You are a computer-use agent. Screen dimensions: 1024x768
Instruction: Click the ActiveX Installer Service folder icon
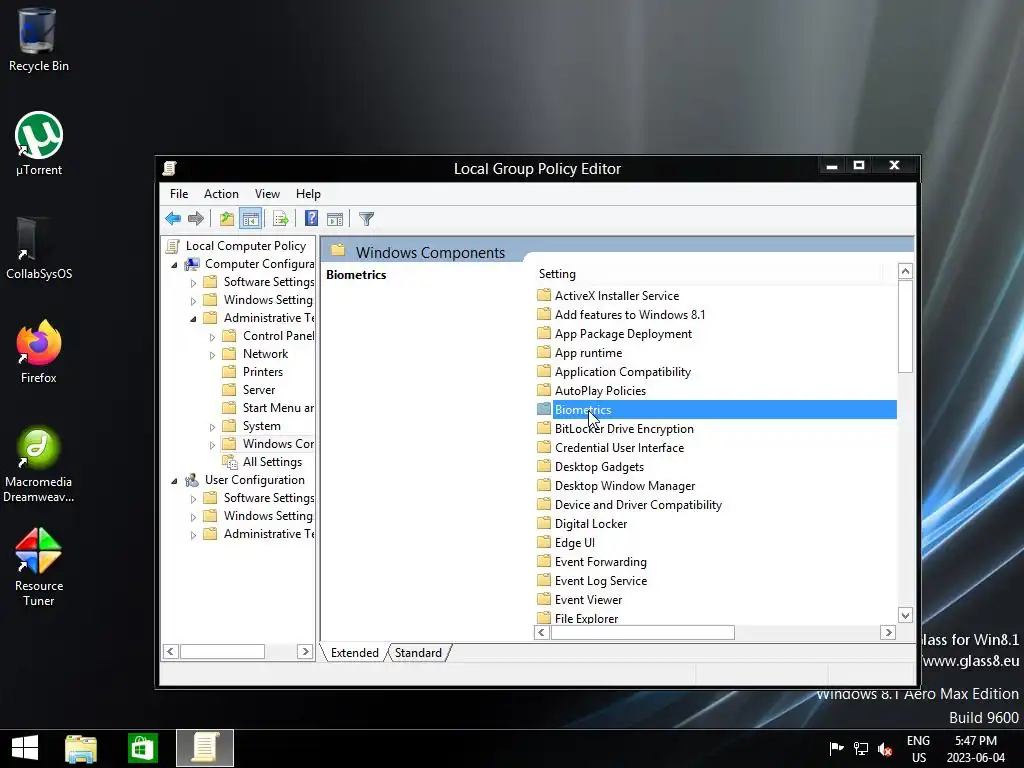click(x=544, y=295)
